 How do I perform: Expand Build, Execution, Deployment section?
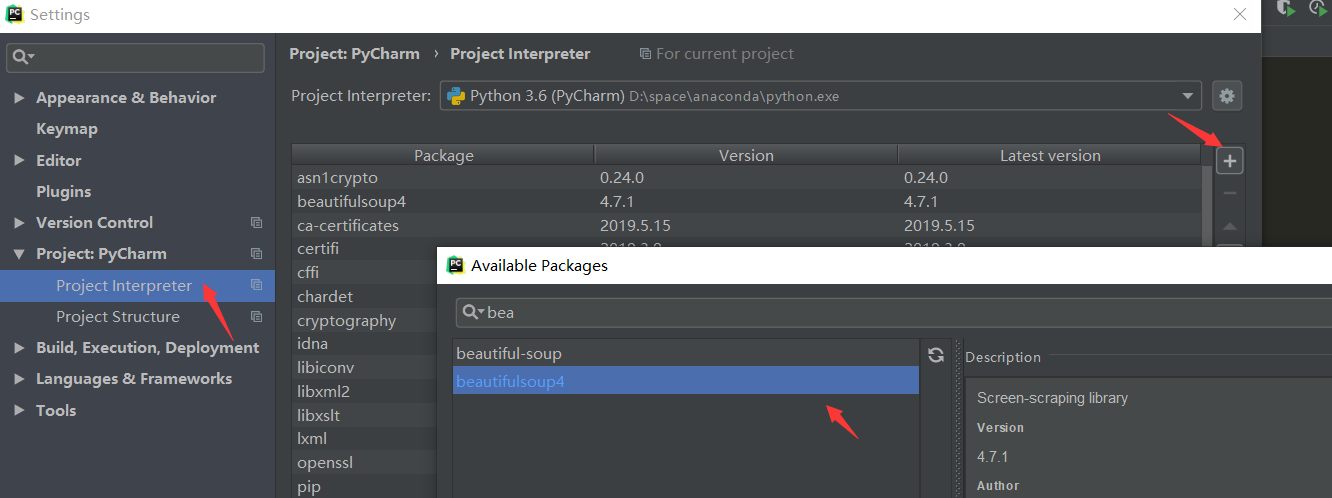coord(19,348)
